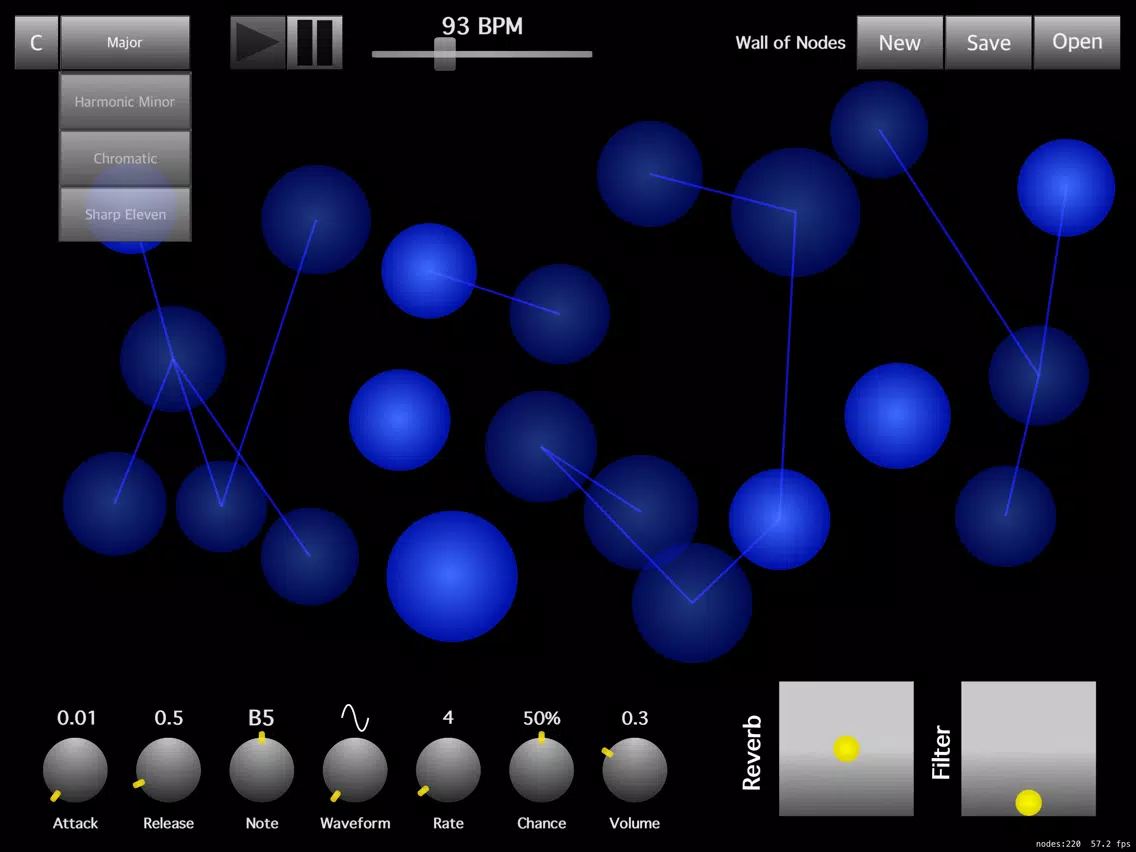Click the Wall of Nodes title
This screenshot has width=1136, height=852.
790,43
